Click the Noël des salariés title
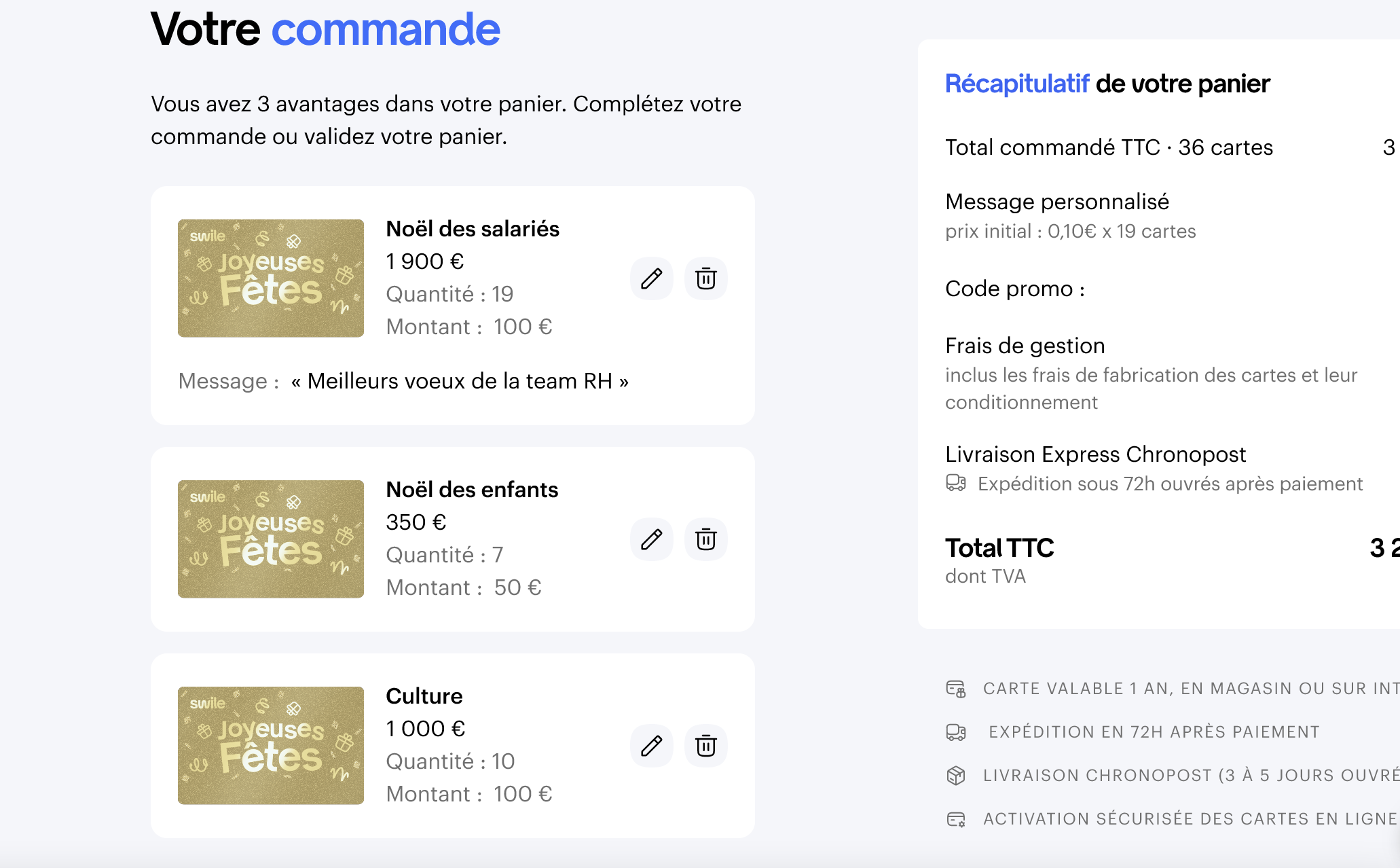This screenshot has height=868, width=1400. click(x=473, y=229)
